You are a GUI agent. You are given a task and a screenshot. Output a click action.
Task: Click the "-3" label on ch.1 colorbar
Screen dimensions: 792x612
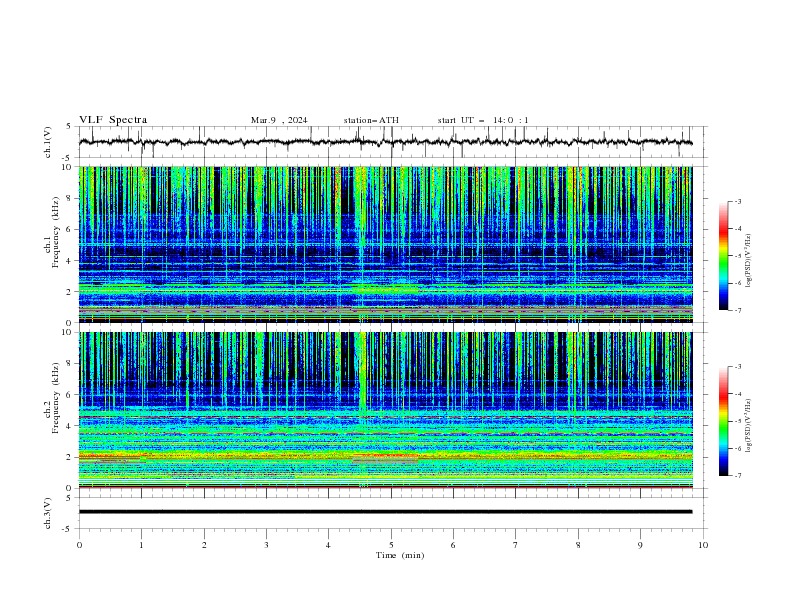pyautogui.click(x=737, y=201)
